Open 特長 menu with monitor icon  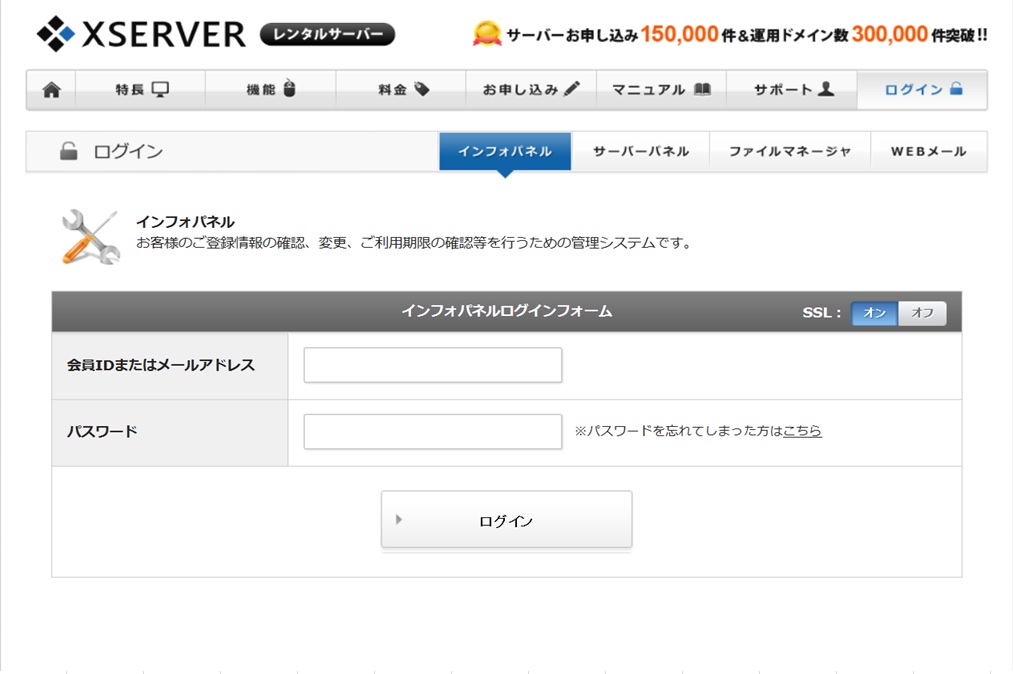(x=141, y=90)
